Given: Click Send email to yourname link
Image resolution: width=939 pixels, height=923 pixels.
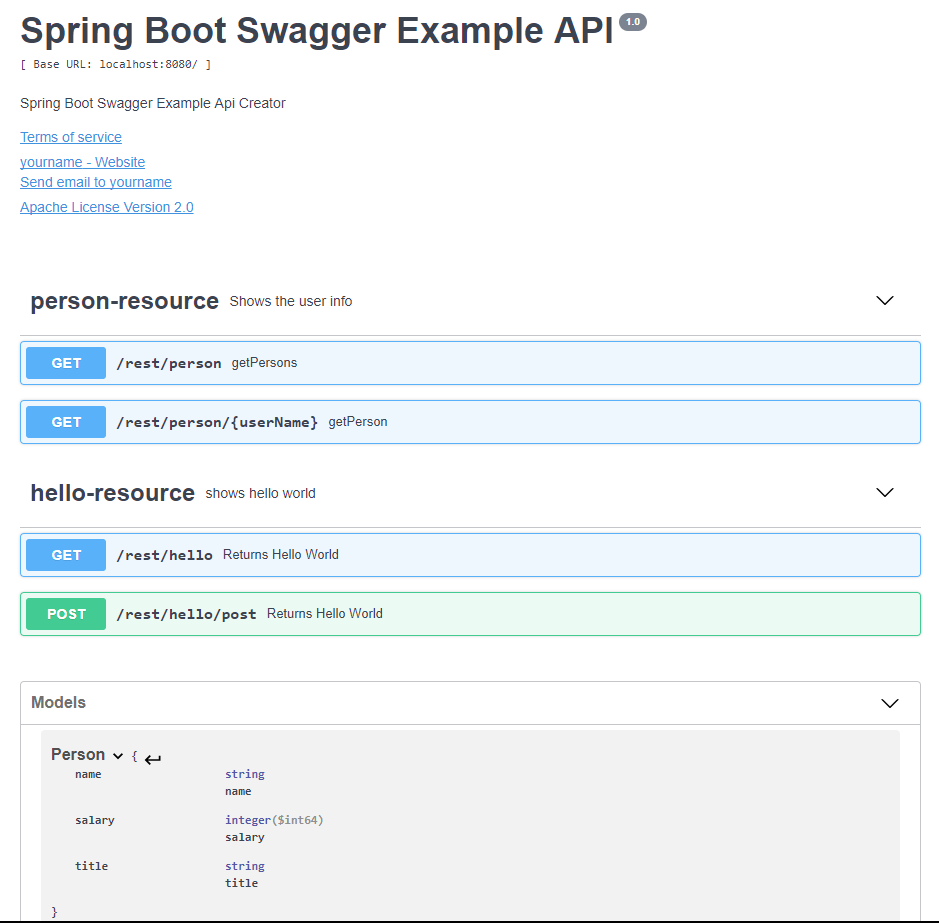Looking at the screenshot, I should (96, 182).
